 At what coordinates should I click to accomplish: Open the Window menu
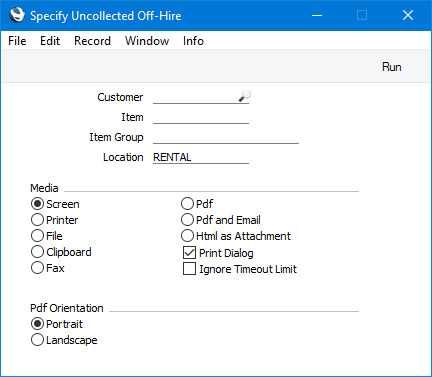(147, 41)
